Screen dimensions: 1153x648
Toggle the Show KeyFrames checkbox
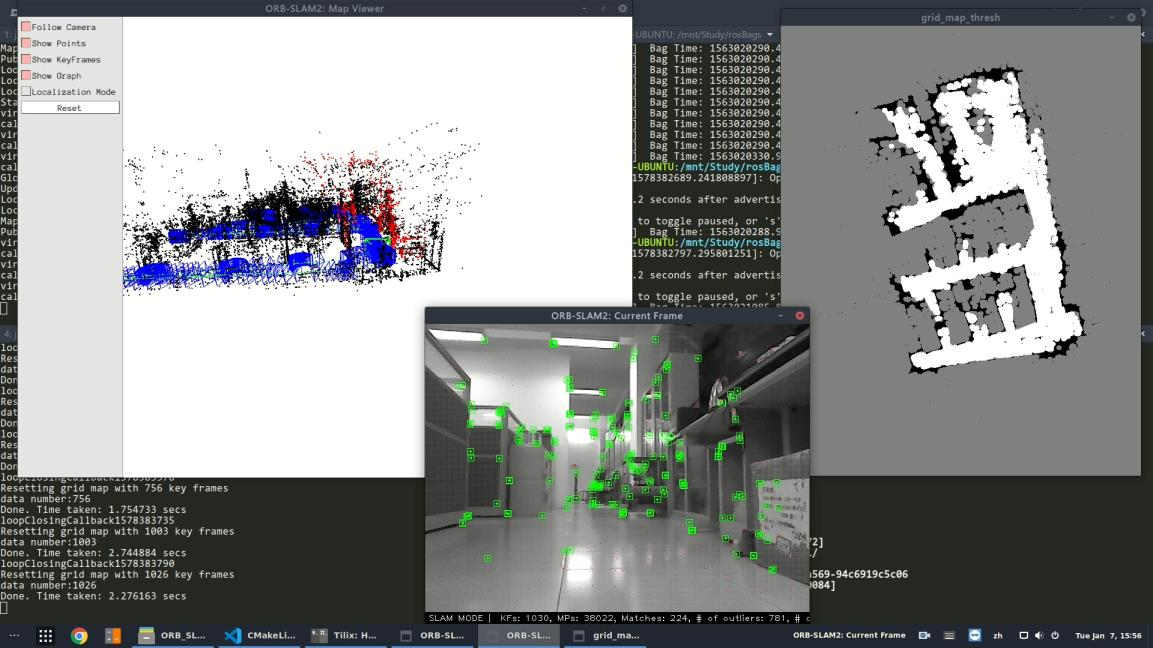coord(26,59)
